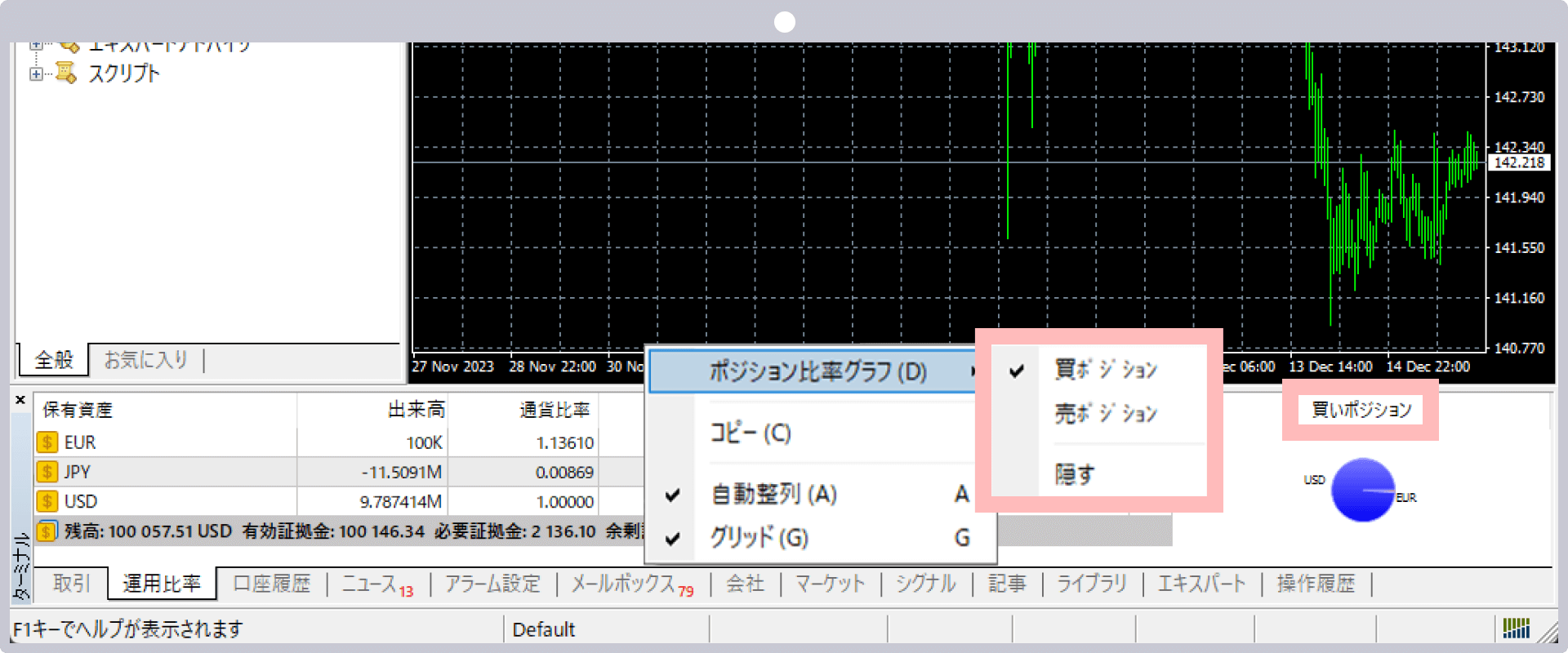
Task: Click the 142.218 current price label
Action: click(1519, 162)
